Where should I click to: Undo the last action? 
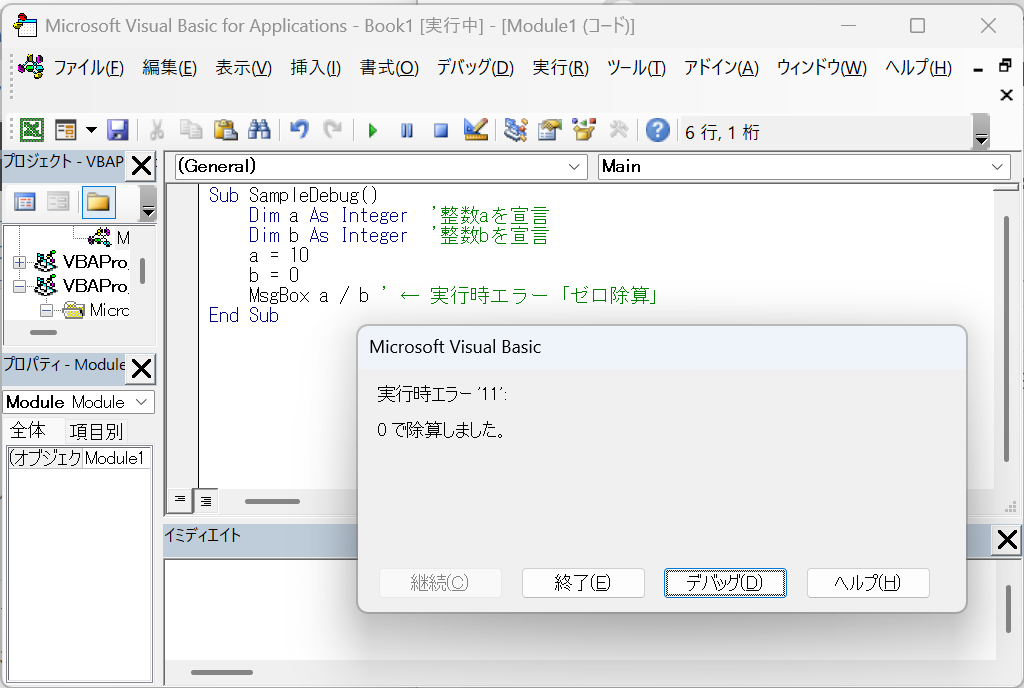(299, 130)
